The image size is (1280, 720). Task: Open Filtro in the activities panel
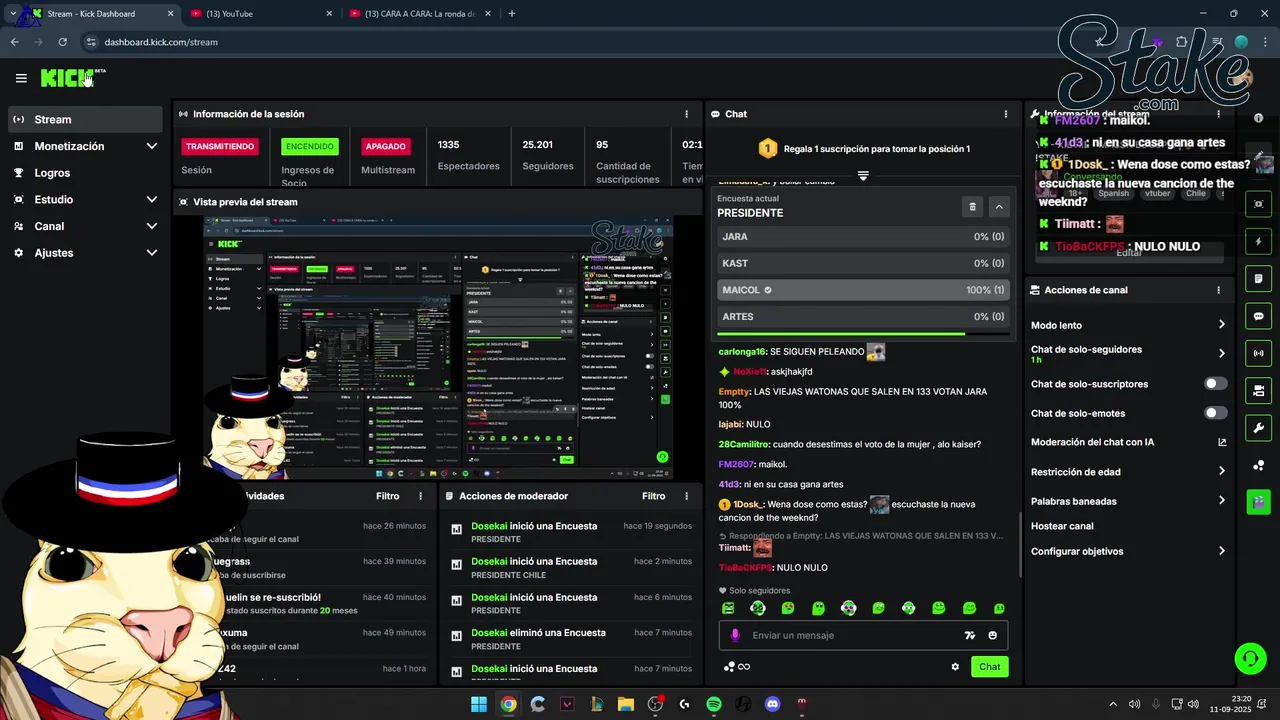(387, 496)
